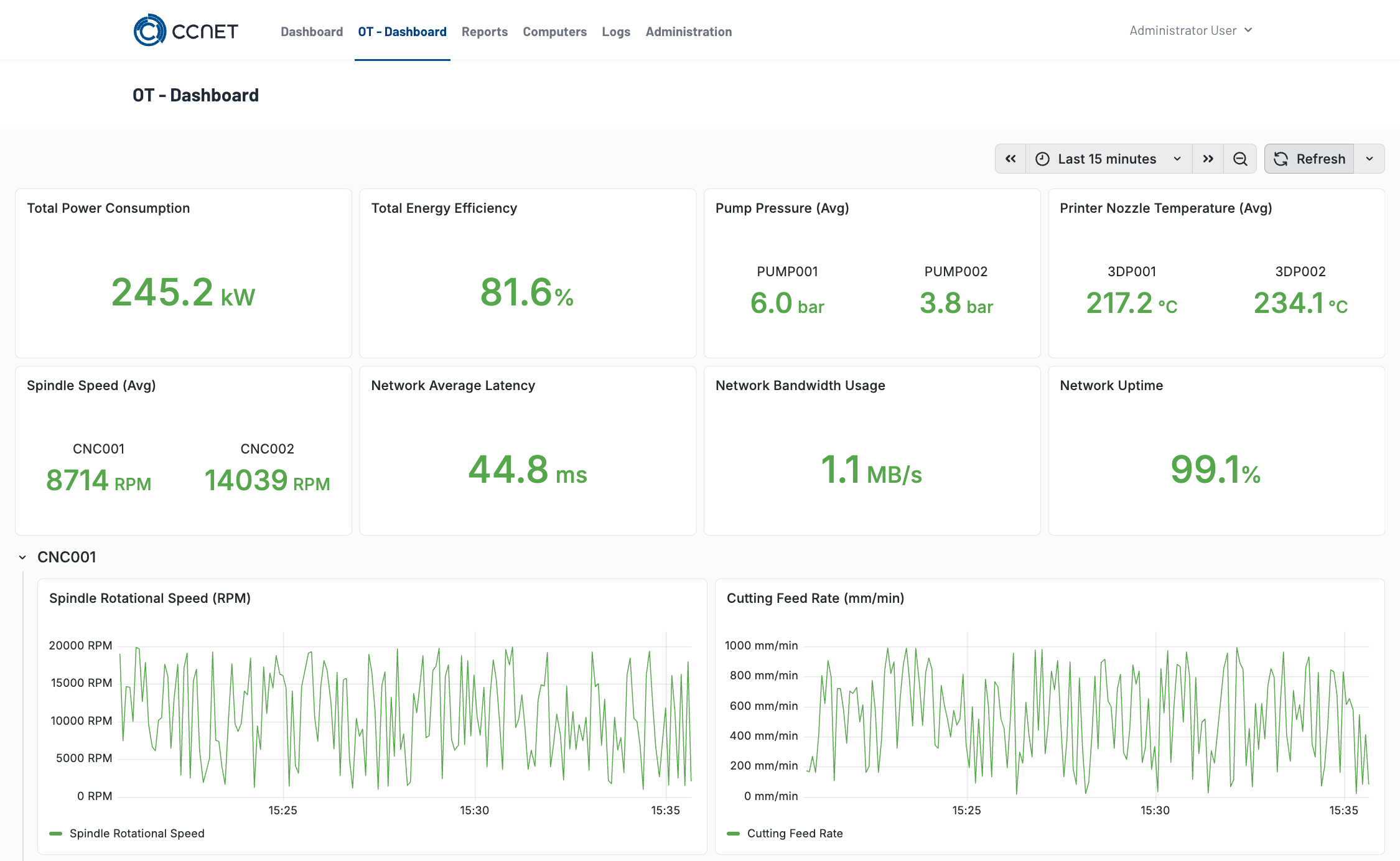Click the PUMP002 3.8 bar value
The height and width of the screenshot is (861, 1400).
pyautogui.click(x=956, y=304)
